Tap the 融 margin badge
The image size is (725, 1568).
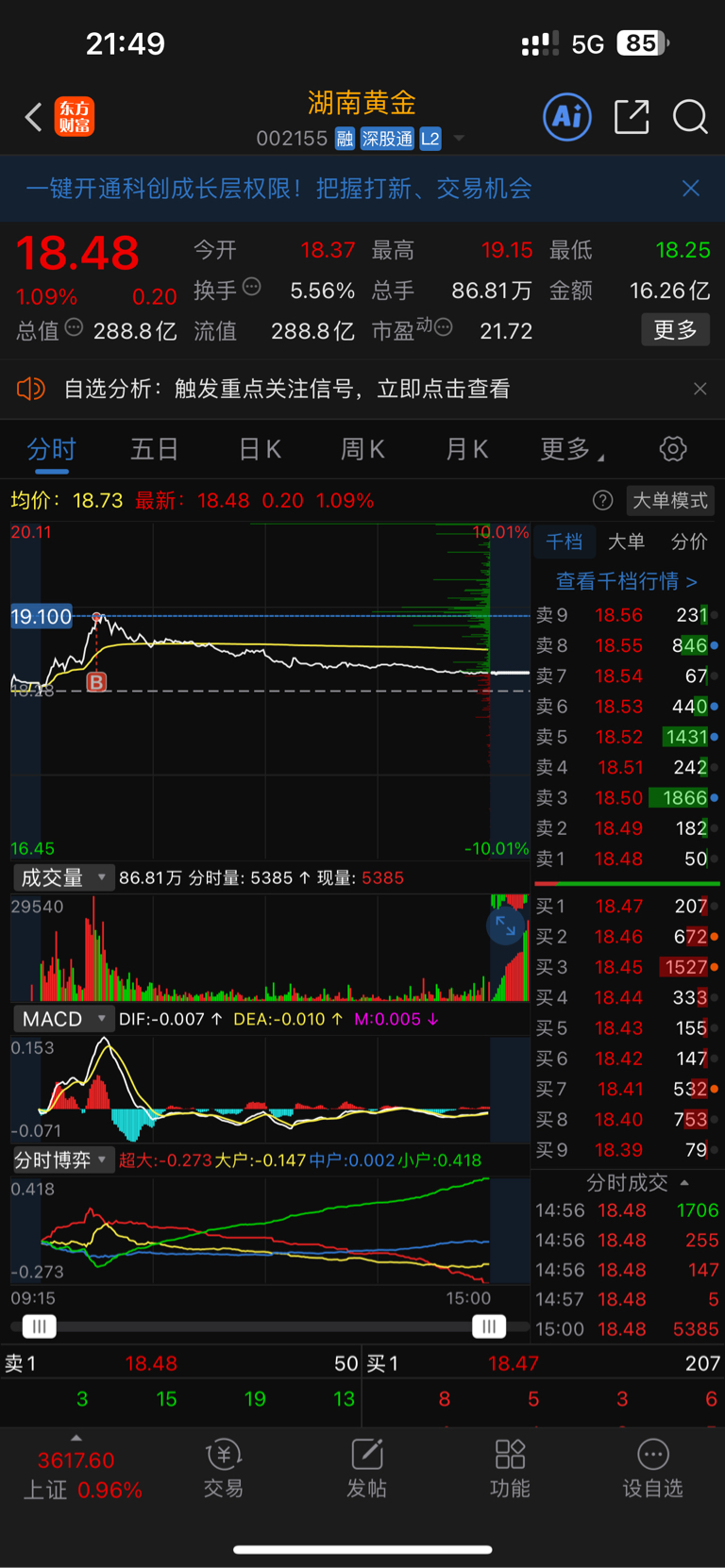click(x=345, y=139)
